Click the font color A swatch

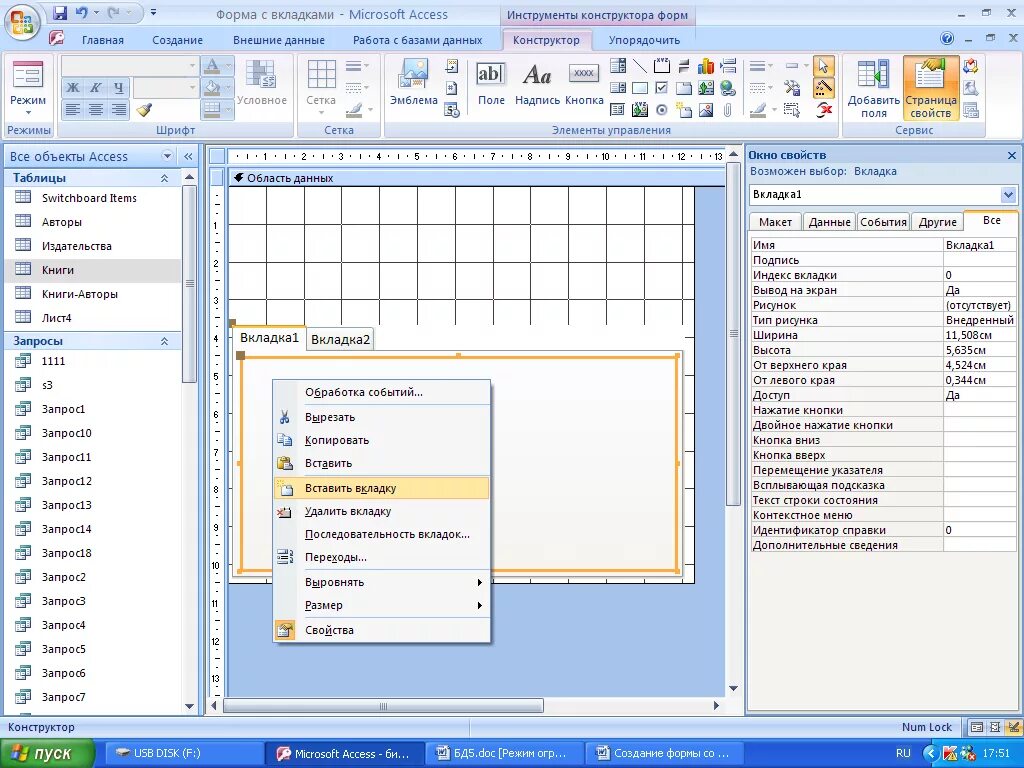pyautogui.click(x=212, y=66)
